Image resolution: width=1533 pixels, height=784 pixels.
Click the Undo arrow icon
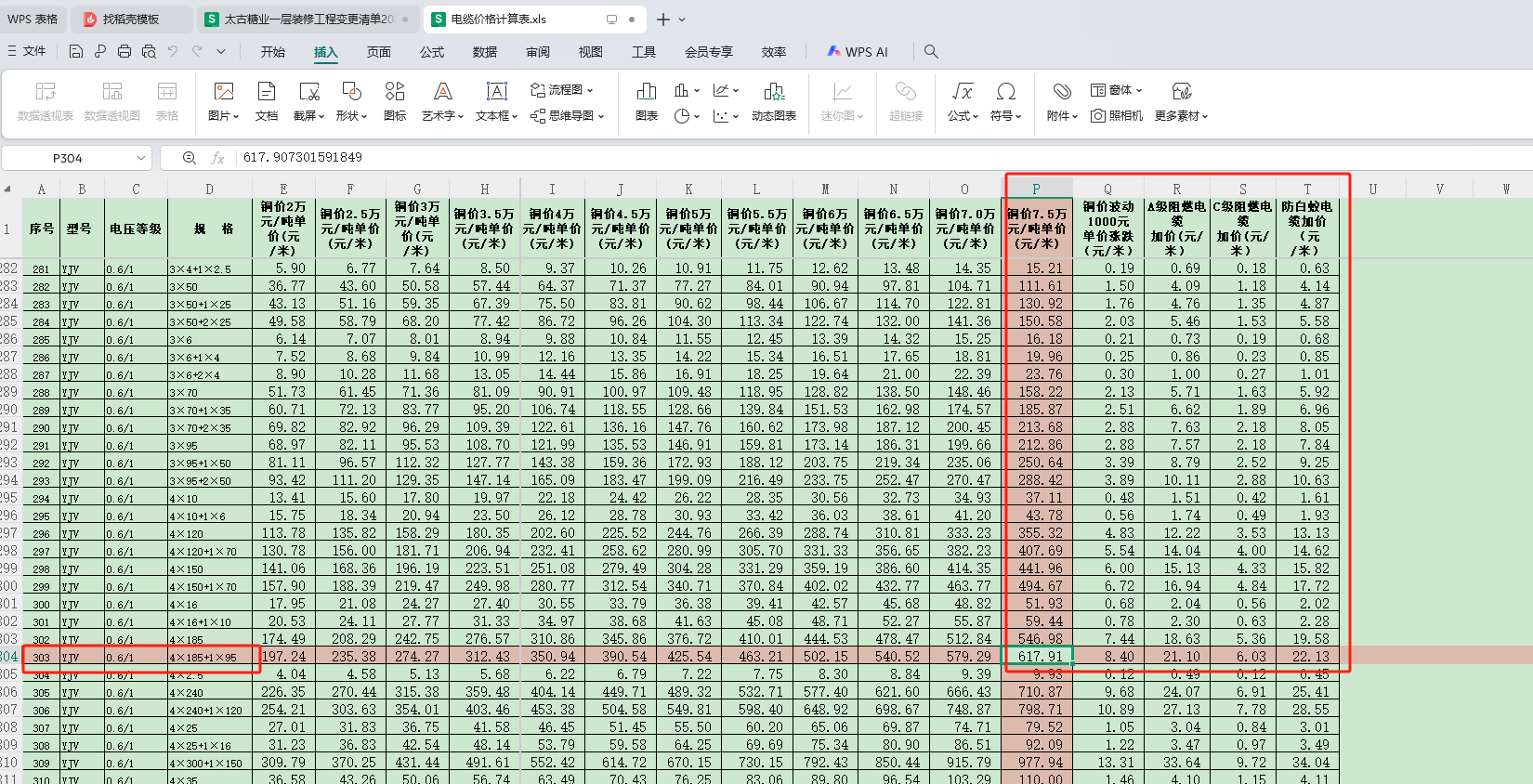[x=173, y=51]
